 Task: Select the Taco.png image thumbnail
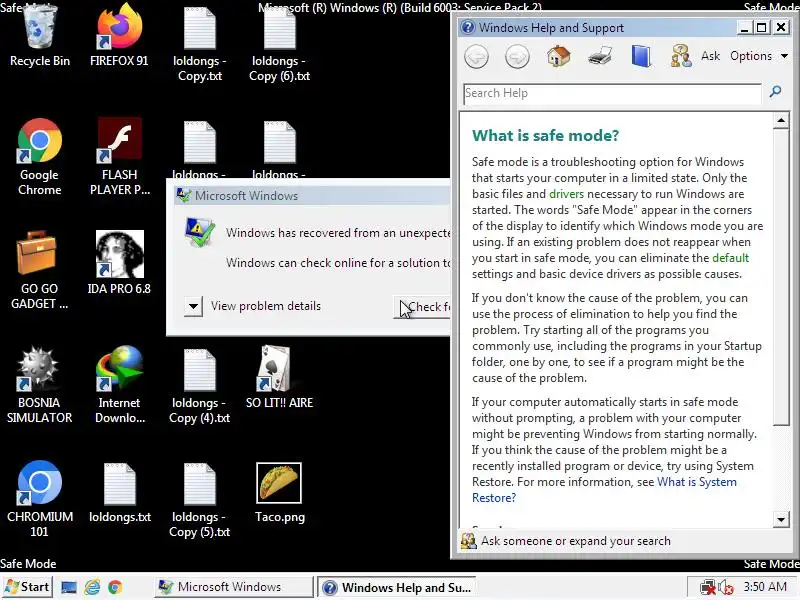click(279, 492)
